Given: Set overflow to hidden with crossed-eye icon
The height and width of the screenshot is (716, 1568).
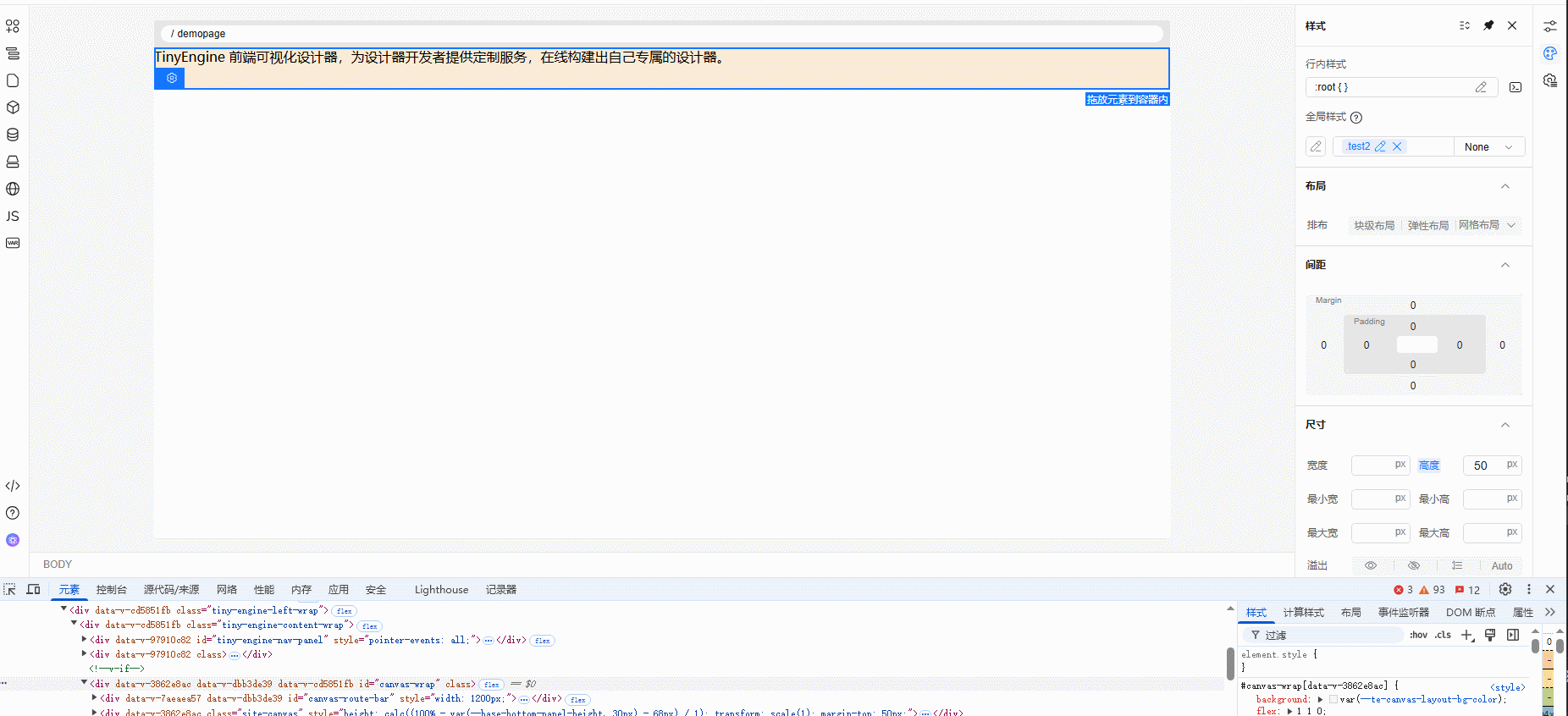Looking at the screenshot, I should click(x=1414, y=565).
